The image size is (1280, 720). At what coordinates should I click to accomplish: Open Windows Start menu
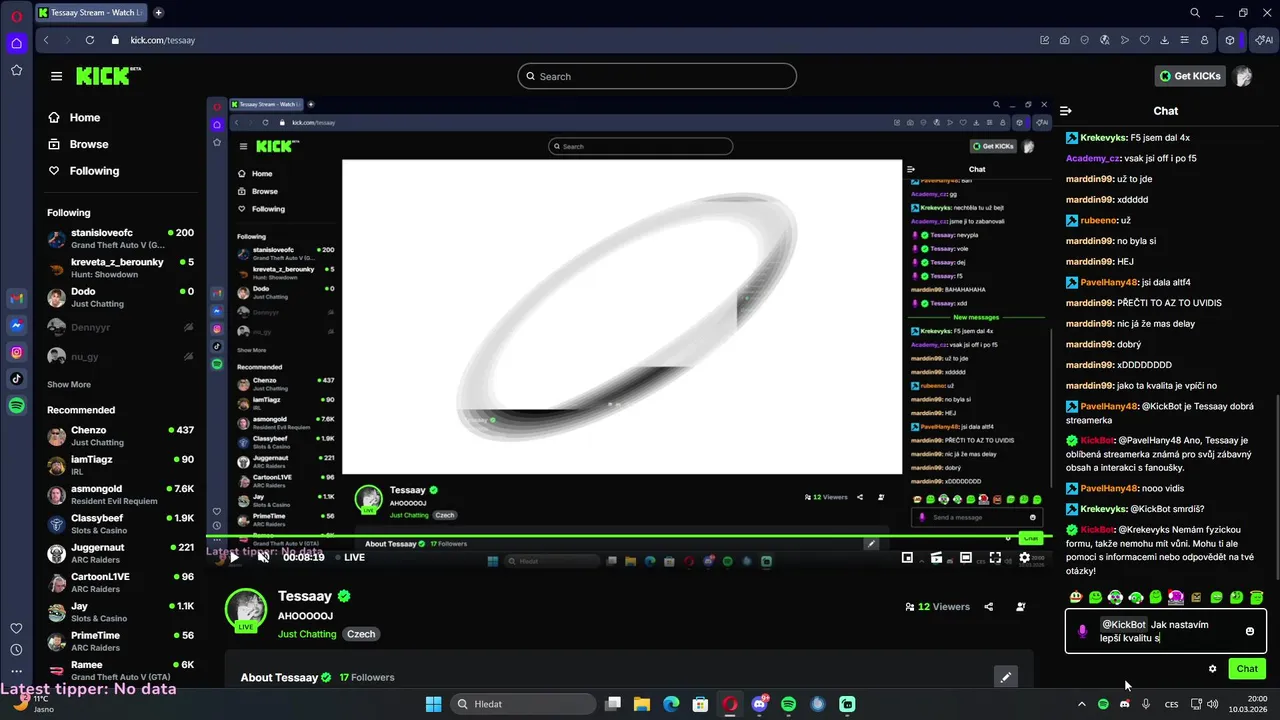coord(433,704)
